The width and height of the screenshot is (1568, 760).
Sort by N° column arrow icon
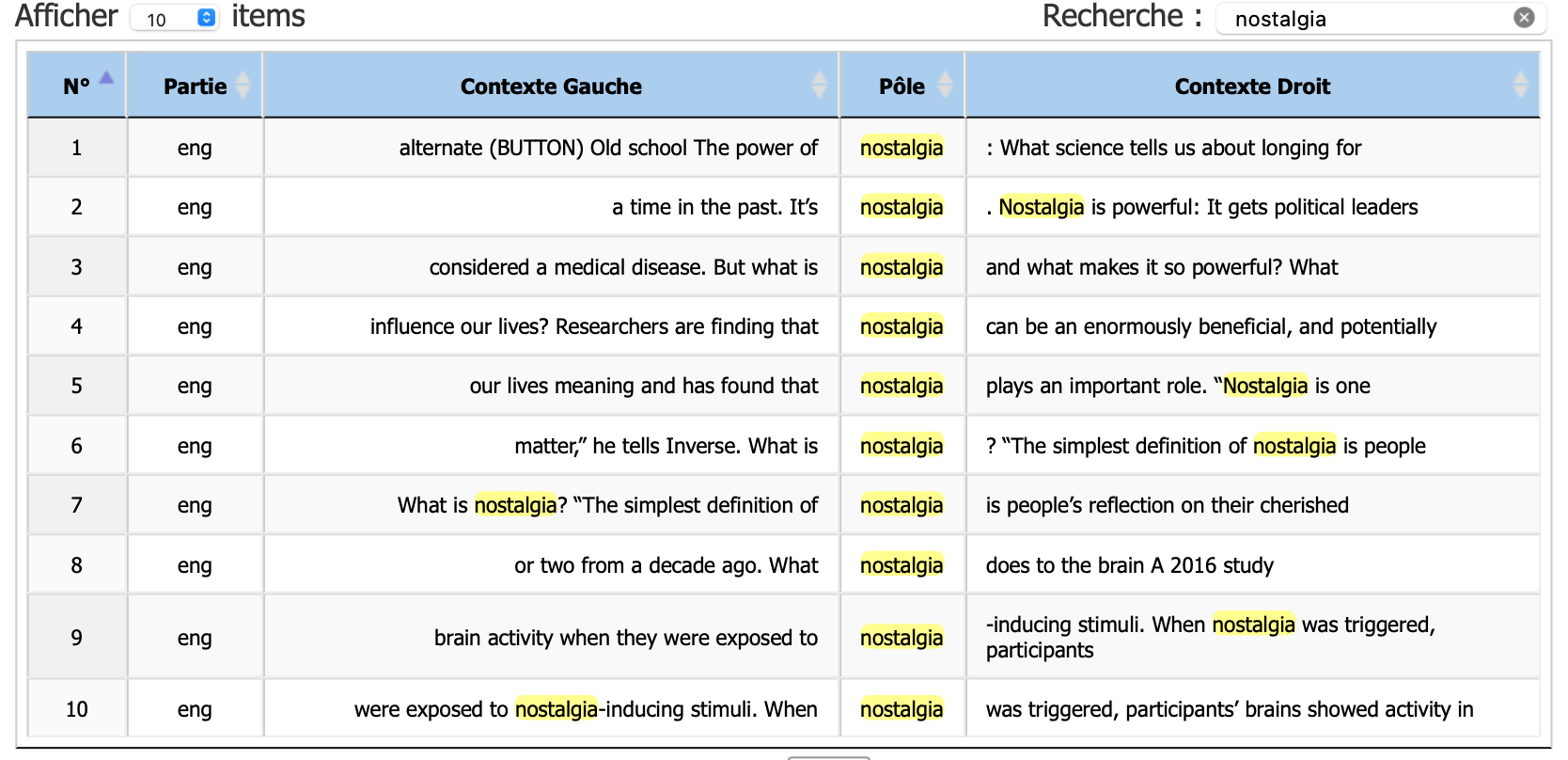[106, 79]
